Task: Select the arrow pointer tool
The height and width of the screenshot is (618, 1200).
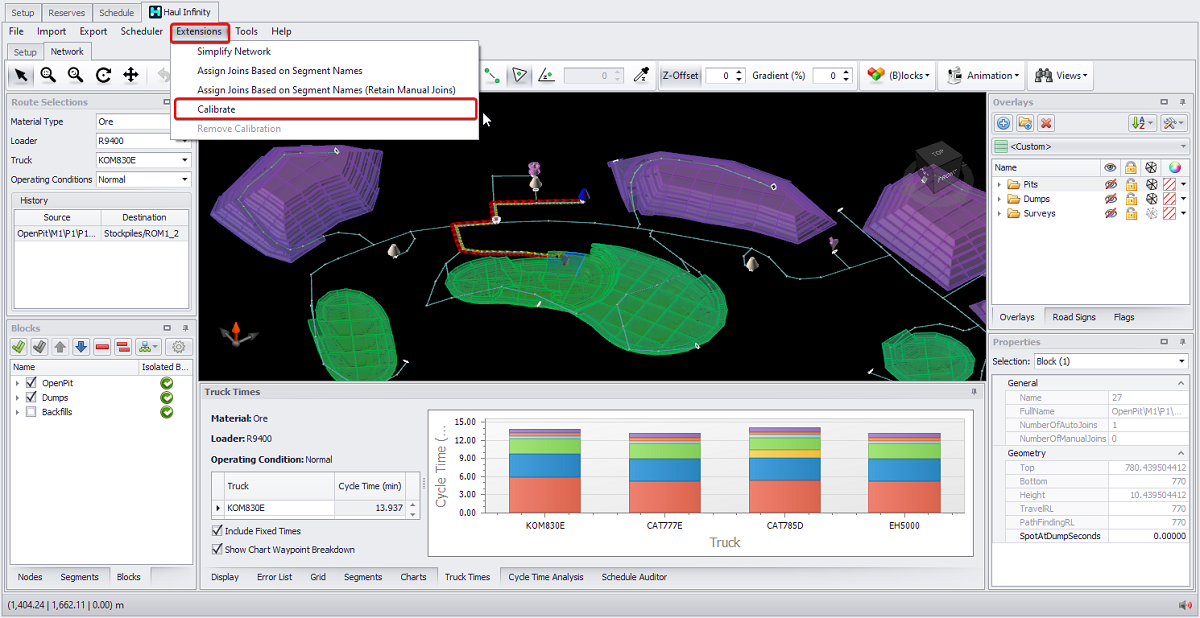Action: [x=20, y=75]
